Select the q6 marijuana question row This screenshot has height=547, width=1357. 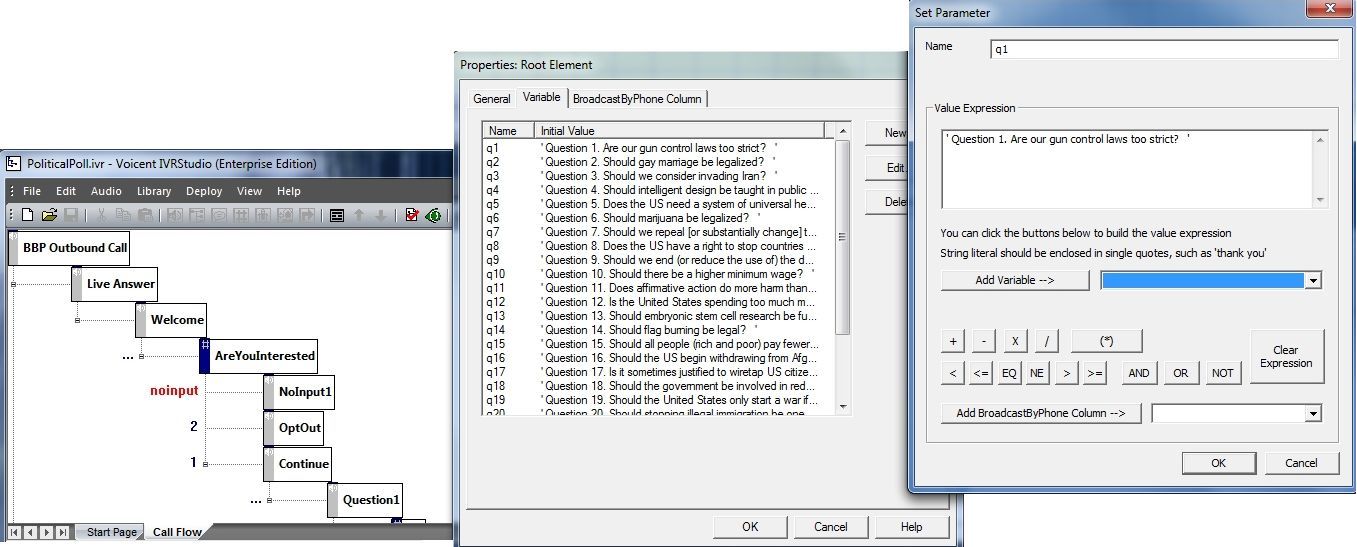[x=650, y=217]
